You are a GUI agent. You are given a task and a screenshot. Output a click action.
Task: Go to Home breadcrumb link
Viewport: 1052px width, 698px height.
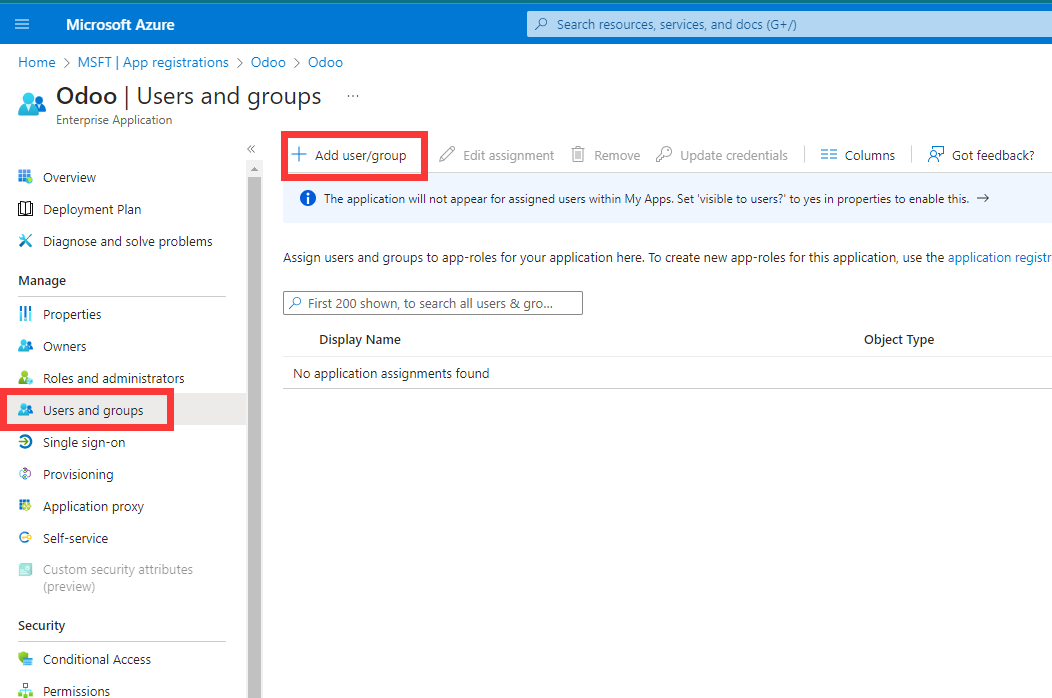37,62
